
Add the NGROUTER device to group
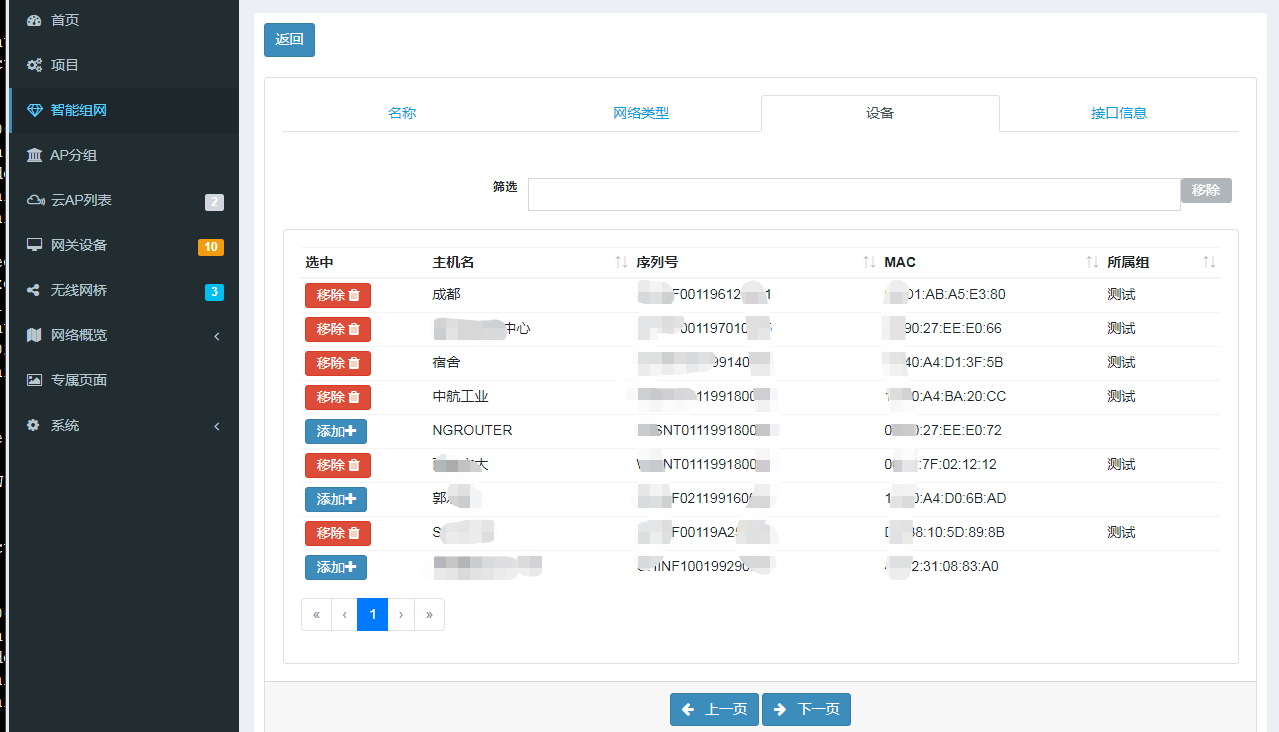coord(335,431)
